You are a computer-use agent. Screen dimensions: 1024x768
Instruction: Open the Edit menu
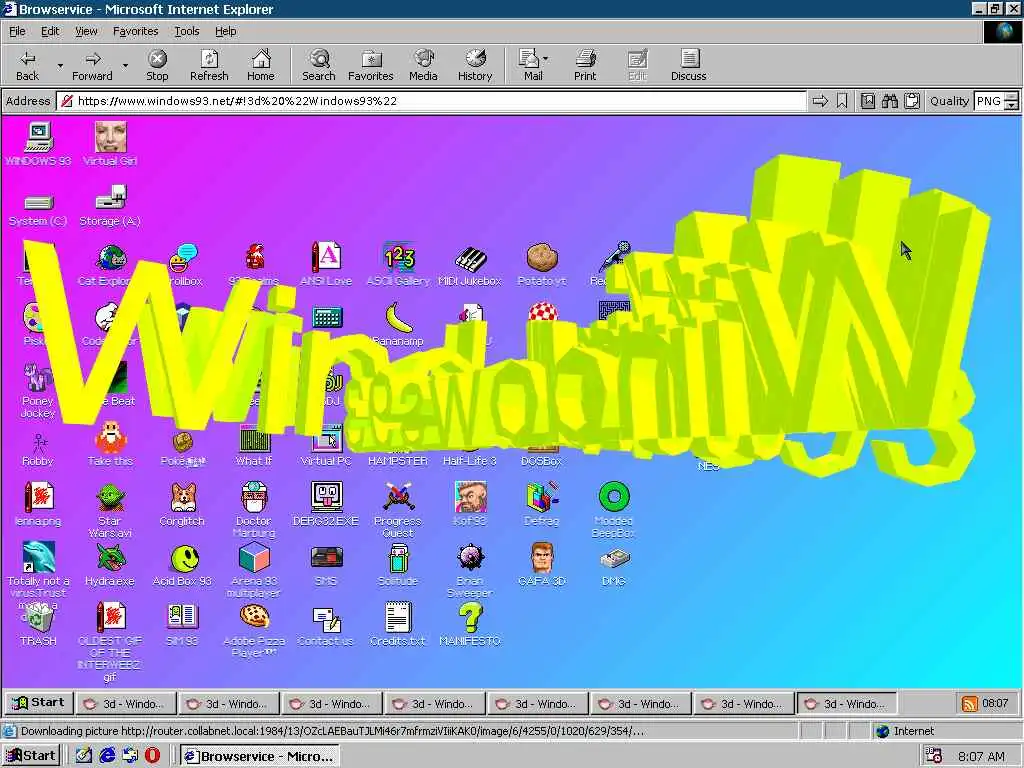click(x=50, y=31)
